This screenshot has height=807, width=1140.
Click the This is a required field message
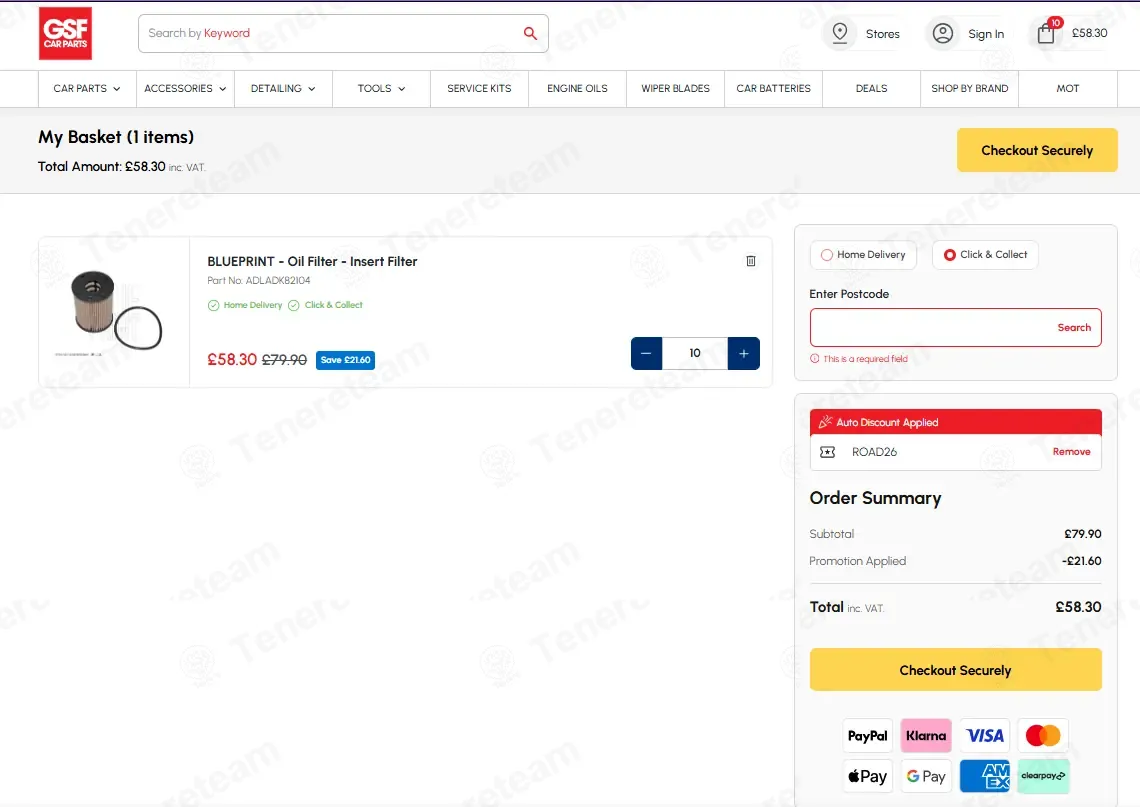tap(865, 359)
